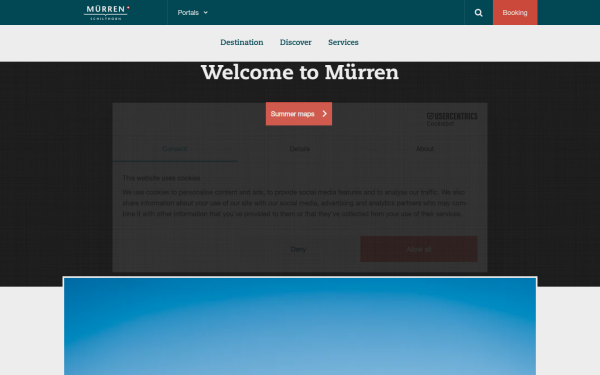The image size is (600, 375).
Task: Expand the Portals dropdown
Action: coord(192,13)
